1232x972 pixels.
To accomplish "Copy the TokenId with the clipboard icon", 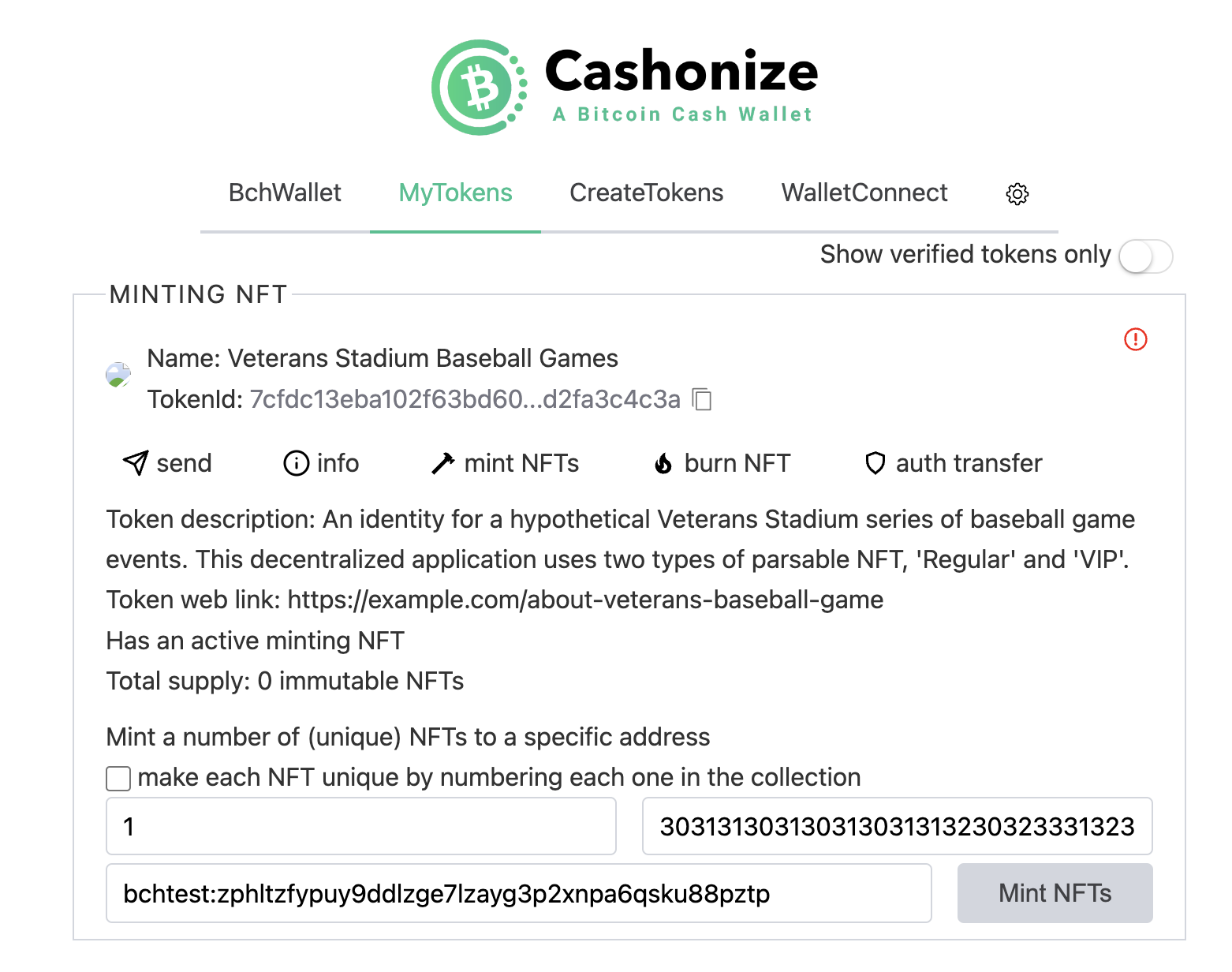I will [702, 399].
